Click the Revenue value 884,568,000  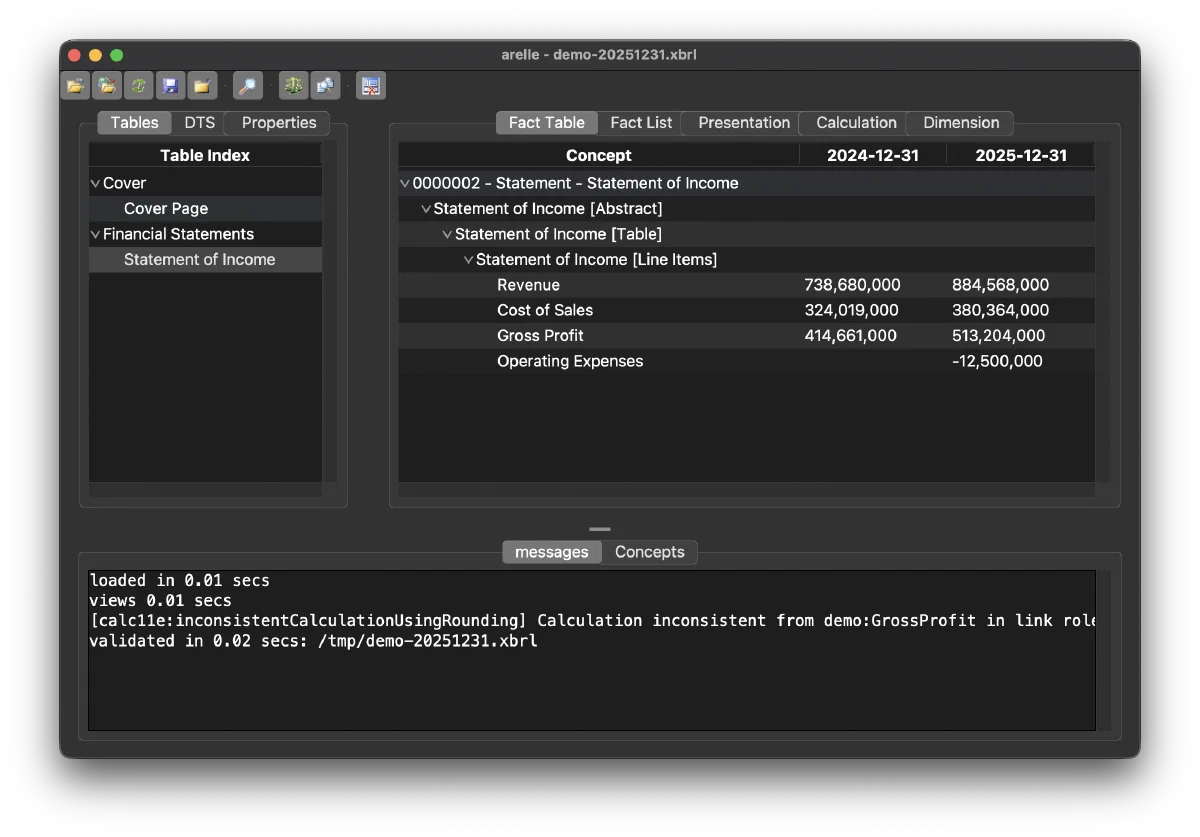pyautogui.click(x=1000, y=285)
